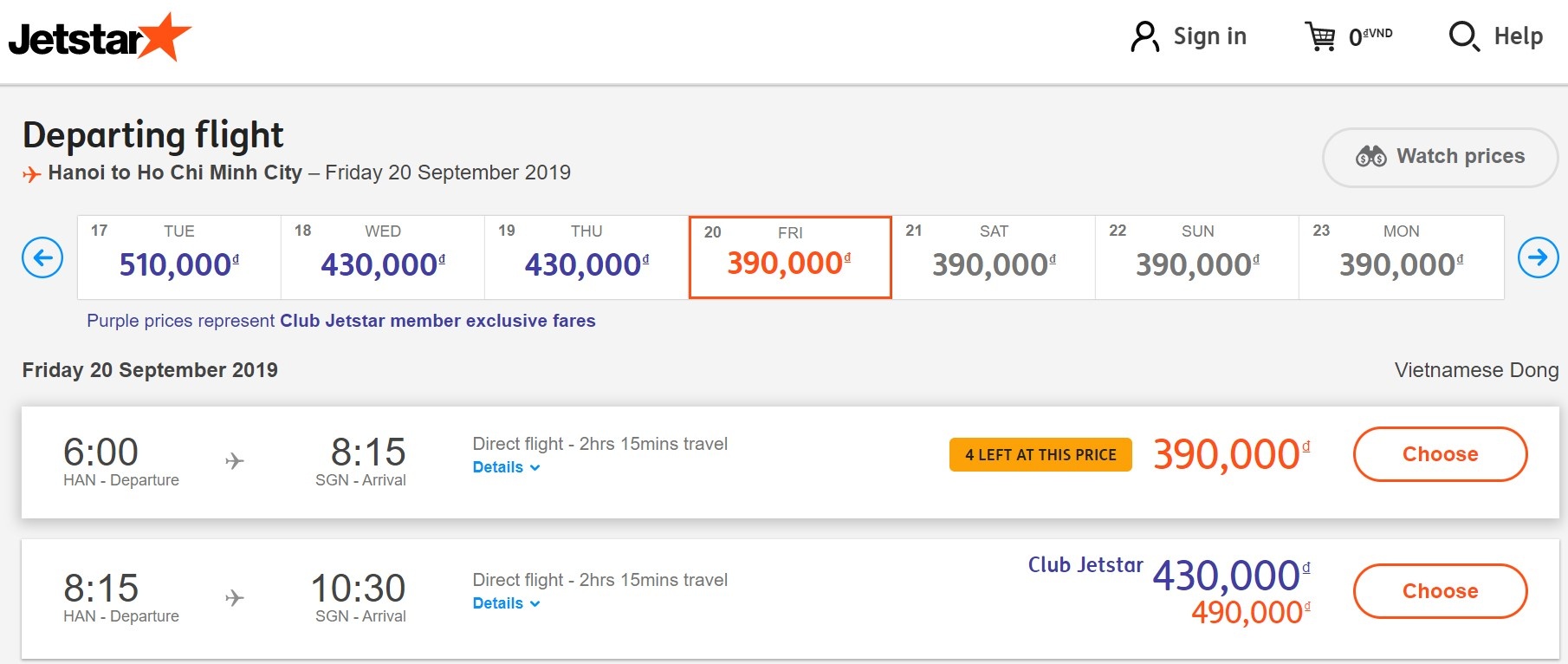Viewport: 1568px width, 664px height.
Task: Select the Wednesday 18 fare tile
Action: [x=381, y=257]
